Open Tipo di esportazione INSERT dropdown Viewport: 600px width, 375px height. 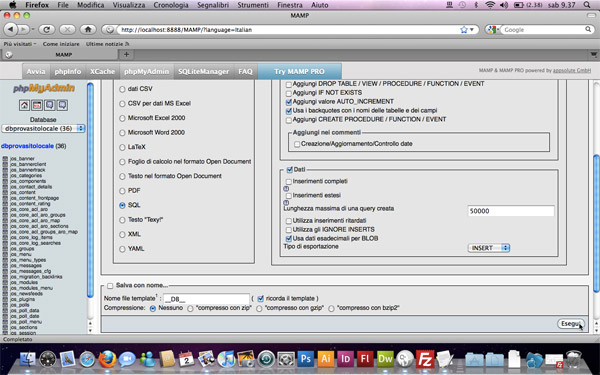[489, 248]
